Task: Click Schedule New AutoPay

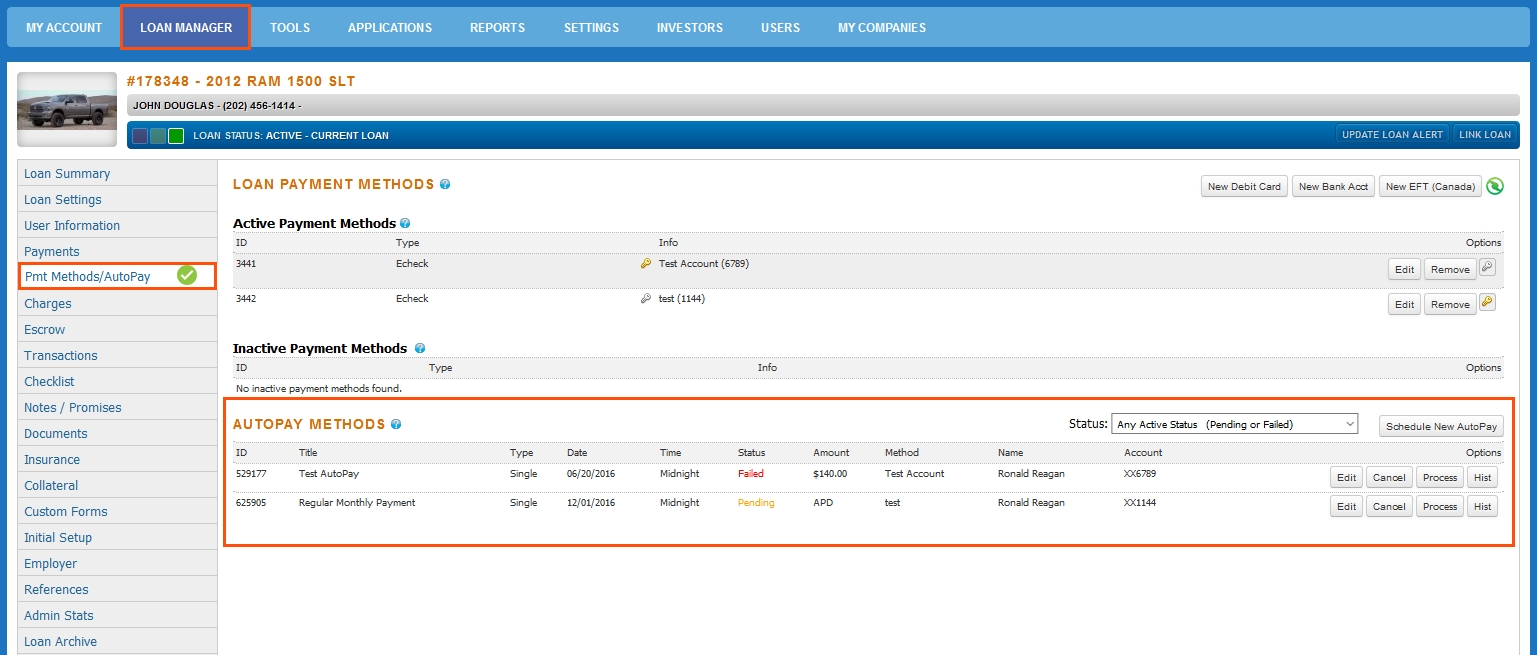Action: 1441,426
